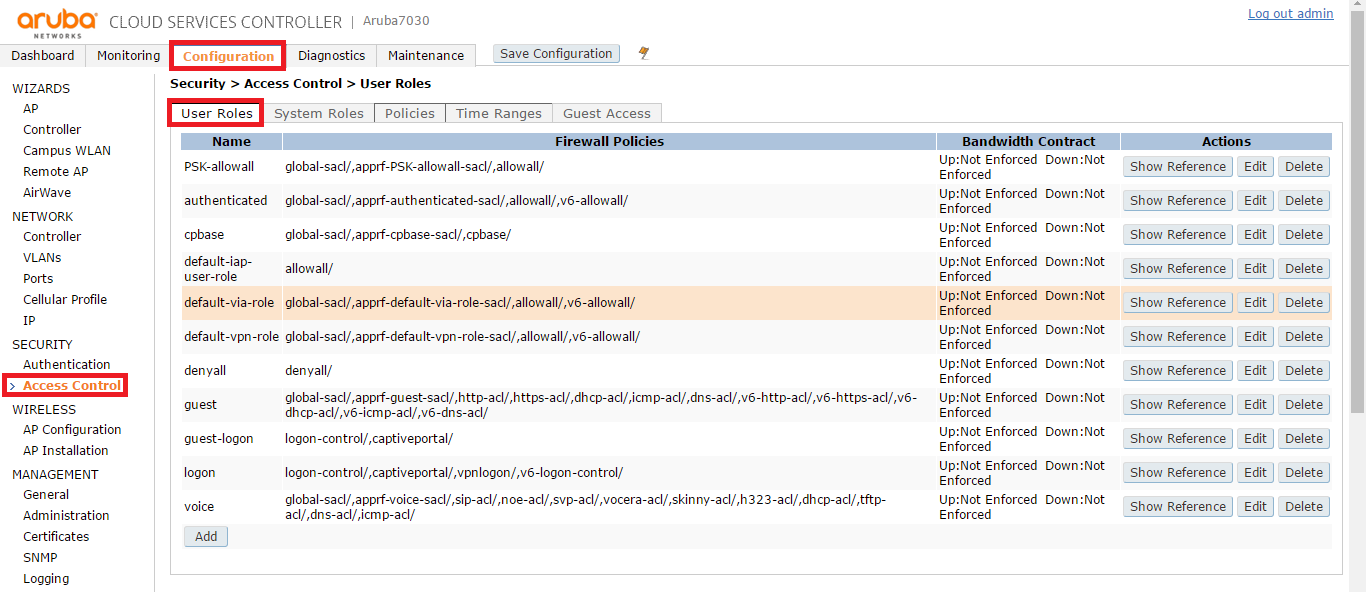Open Cellular Profile in sidebar
This screenshot has height=592, width=1366.
[x=65, y=299]
